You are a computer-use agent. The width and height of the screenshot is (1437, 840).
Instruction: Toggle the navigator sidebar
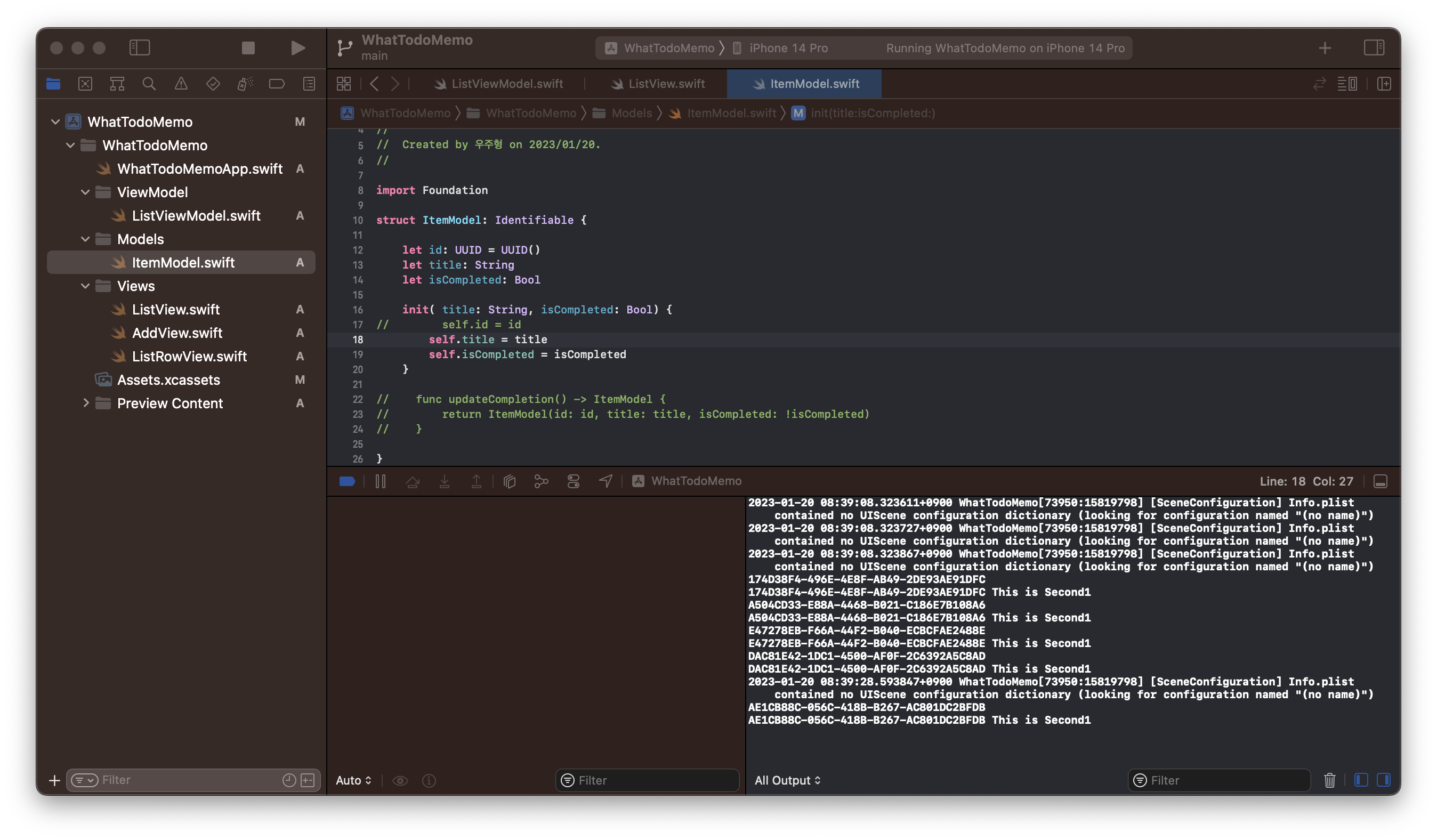click(x=140, y=47)
